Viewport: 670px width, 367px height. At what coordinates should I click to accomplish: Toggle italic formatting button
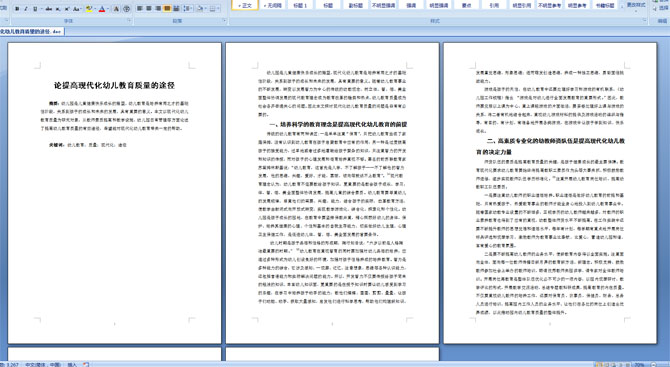tap(26, 9)
